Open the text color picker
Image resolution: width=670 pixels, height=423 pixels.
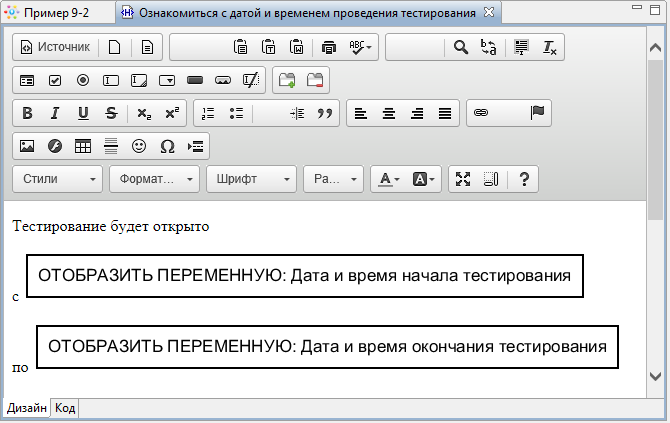click(x=387, y=179)
